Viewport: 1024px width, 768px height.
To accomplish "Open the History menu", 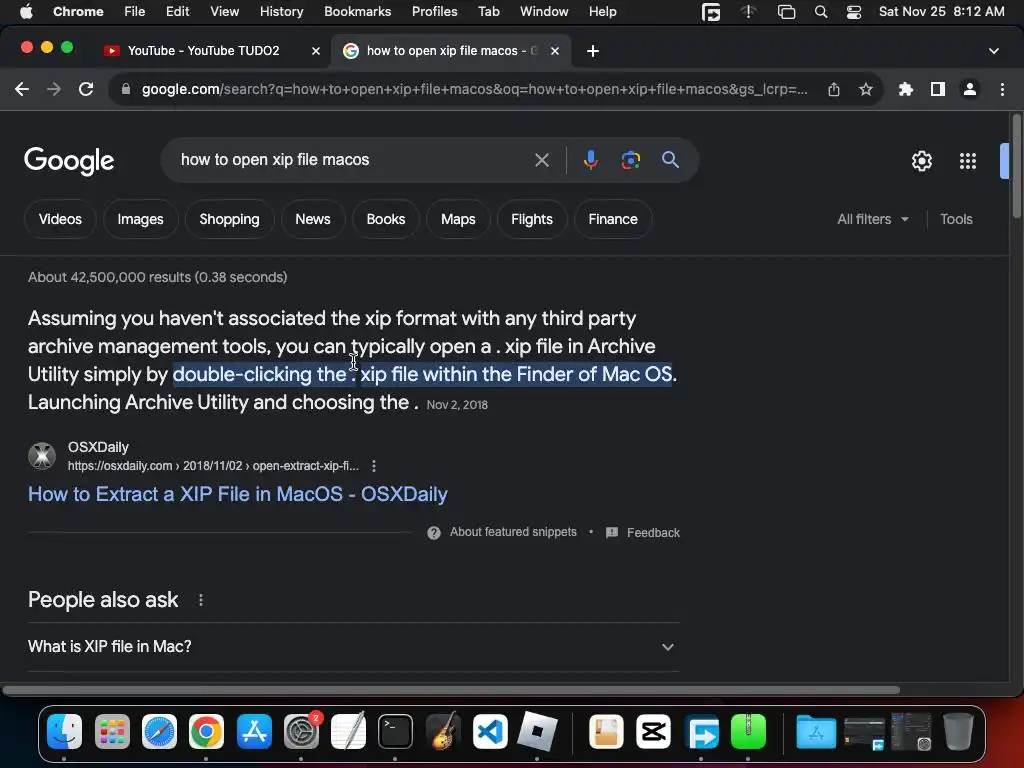I will click(x=281, y=12).
